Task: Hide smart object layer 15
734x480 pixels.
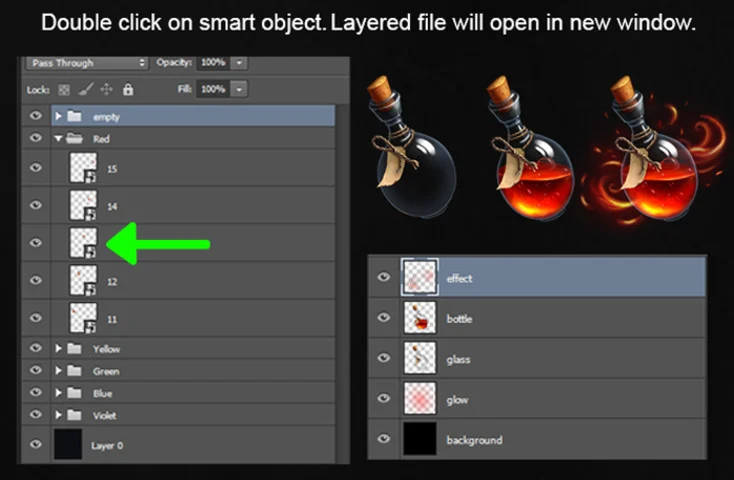Action: click(x=36, y=168)
